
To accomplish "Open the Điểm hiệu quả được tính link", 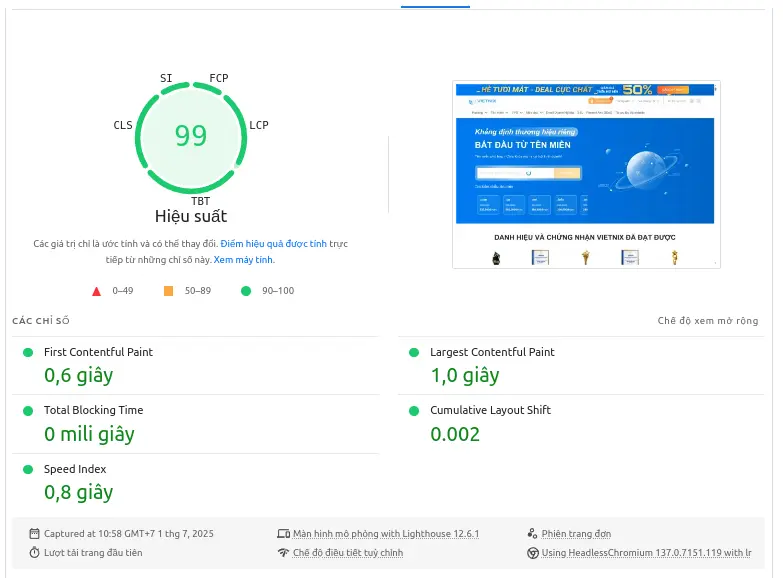I will click(x=273, y=244).
